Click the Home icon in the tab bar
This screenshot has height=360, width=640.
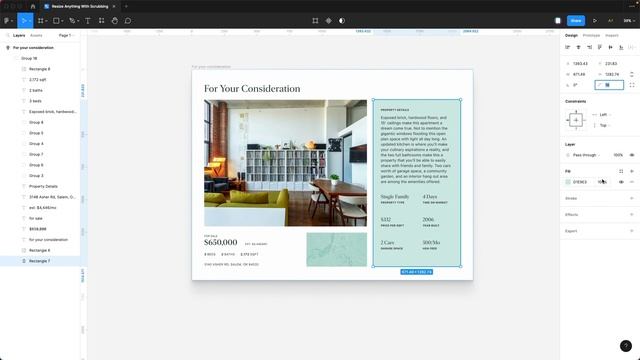coord(33,7)
